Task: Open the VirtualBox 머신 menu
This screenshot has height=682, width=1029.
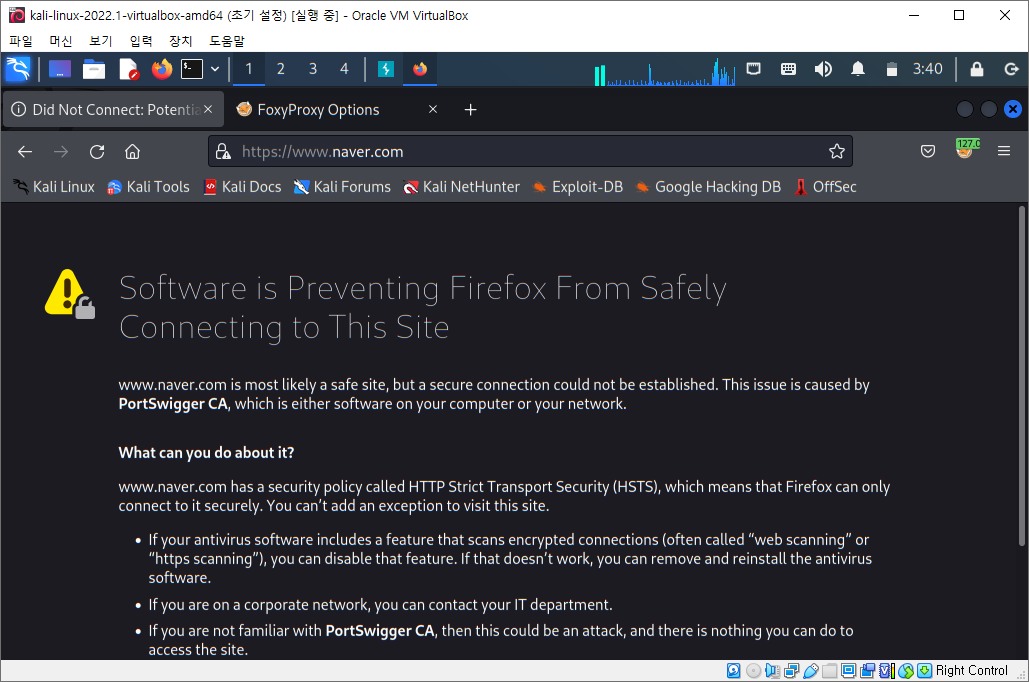Action: tap(60, 41)
